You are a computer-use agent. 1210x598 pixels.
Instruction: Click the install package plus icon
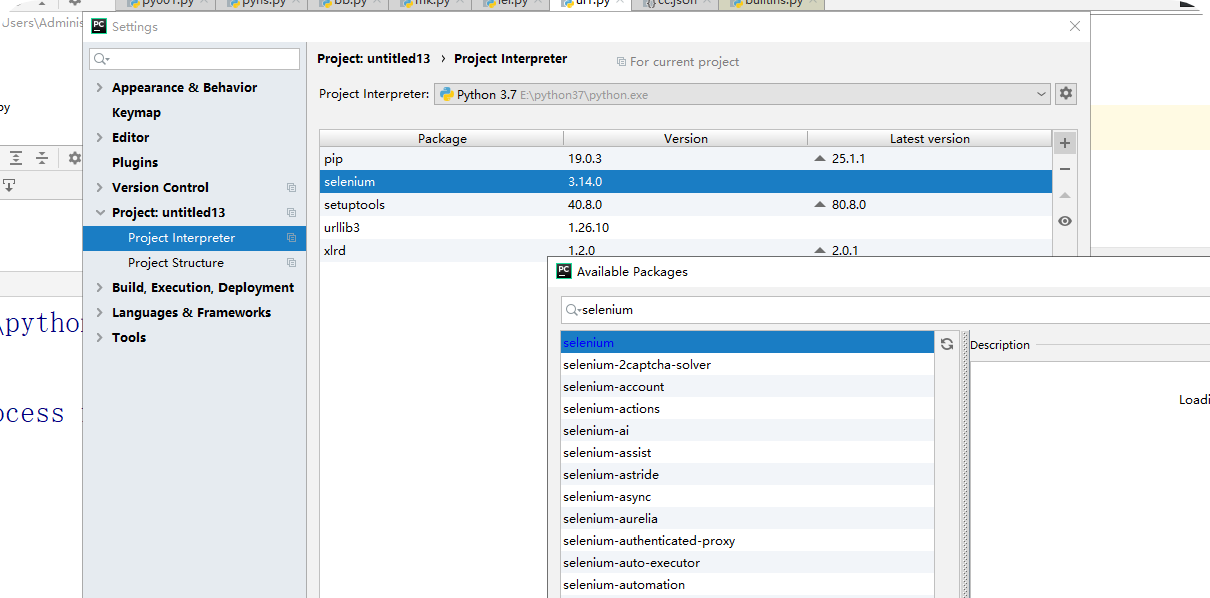point(1065,143)
